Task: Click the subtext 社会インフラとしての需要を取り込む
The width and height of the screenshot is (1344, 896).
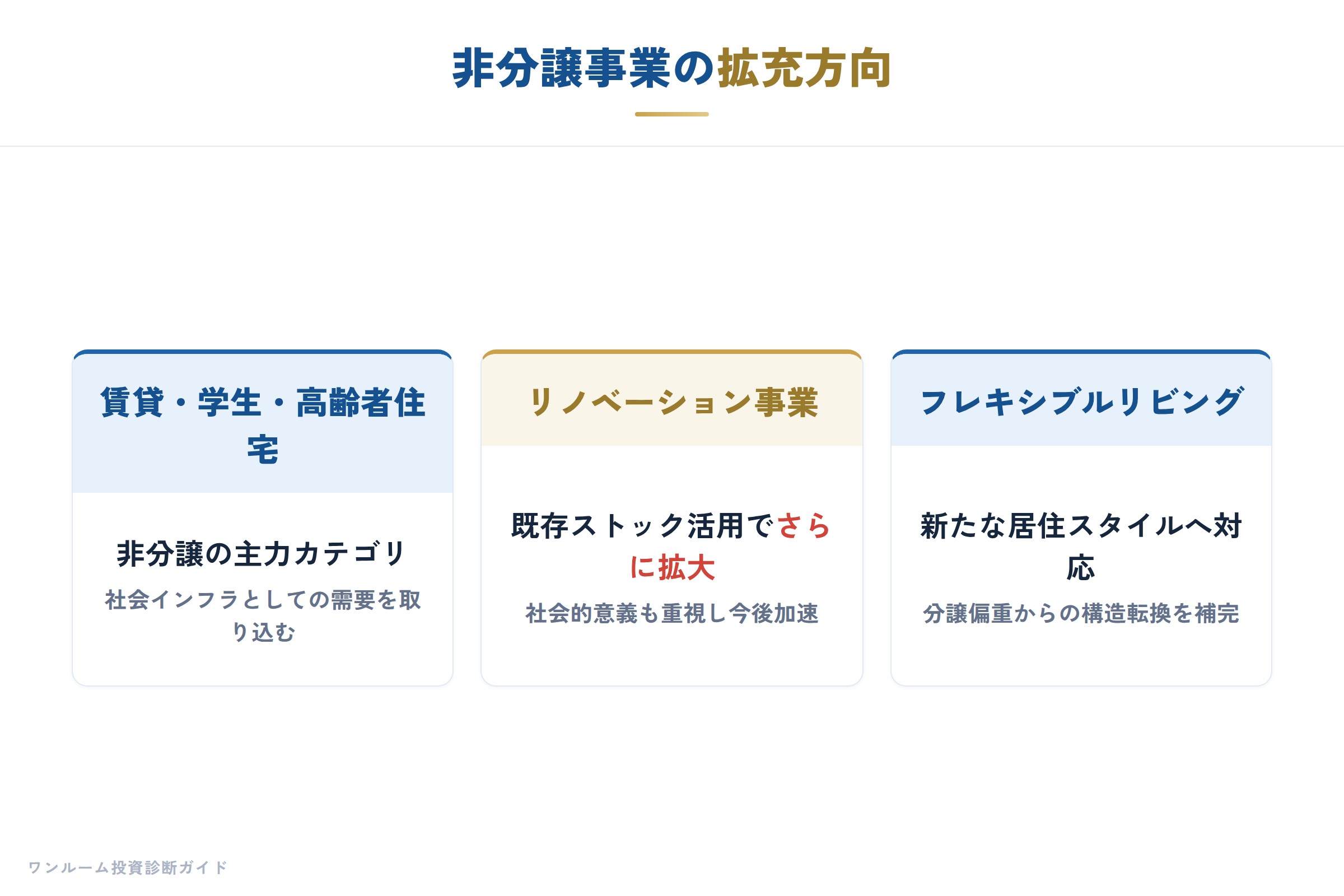Action: (x=263, y=616)
